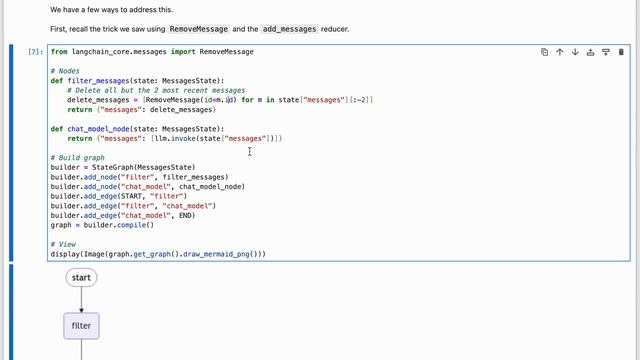Click the 'graph = builder.compile()' line
This screenshot has height=360, width=640.
[x=102, y=225]
